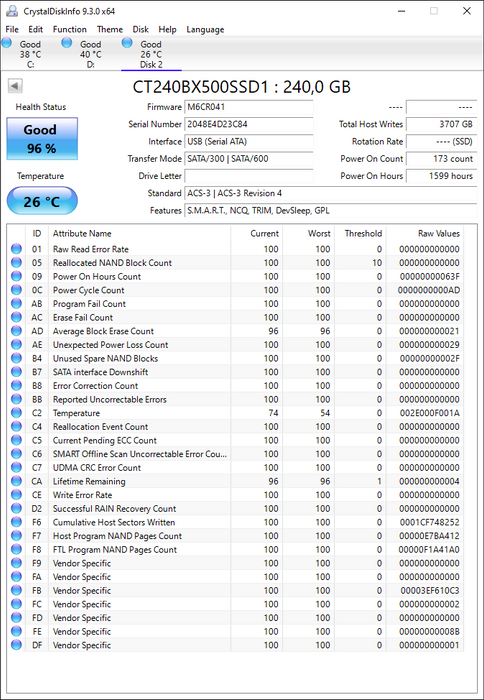Click status orb for Power Cycle Count
The height and width of the screenshot is (700, 484).
[x=17, y=290]
